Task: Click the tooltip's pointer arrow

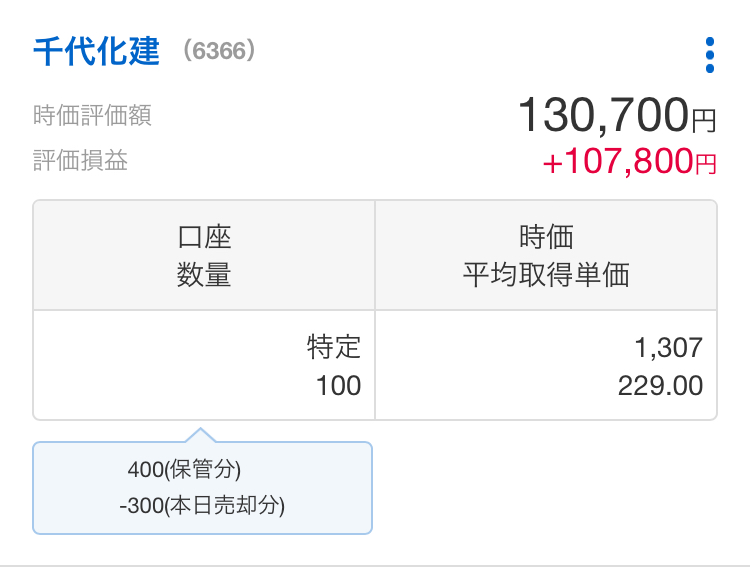Action: [x=200, y=435]
